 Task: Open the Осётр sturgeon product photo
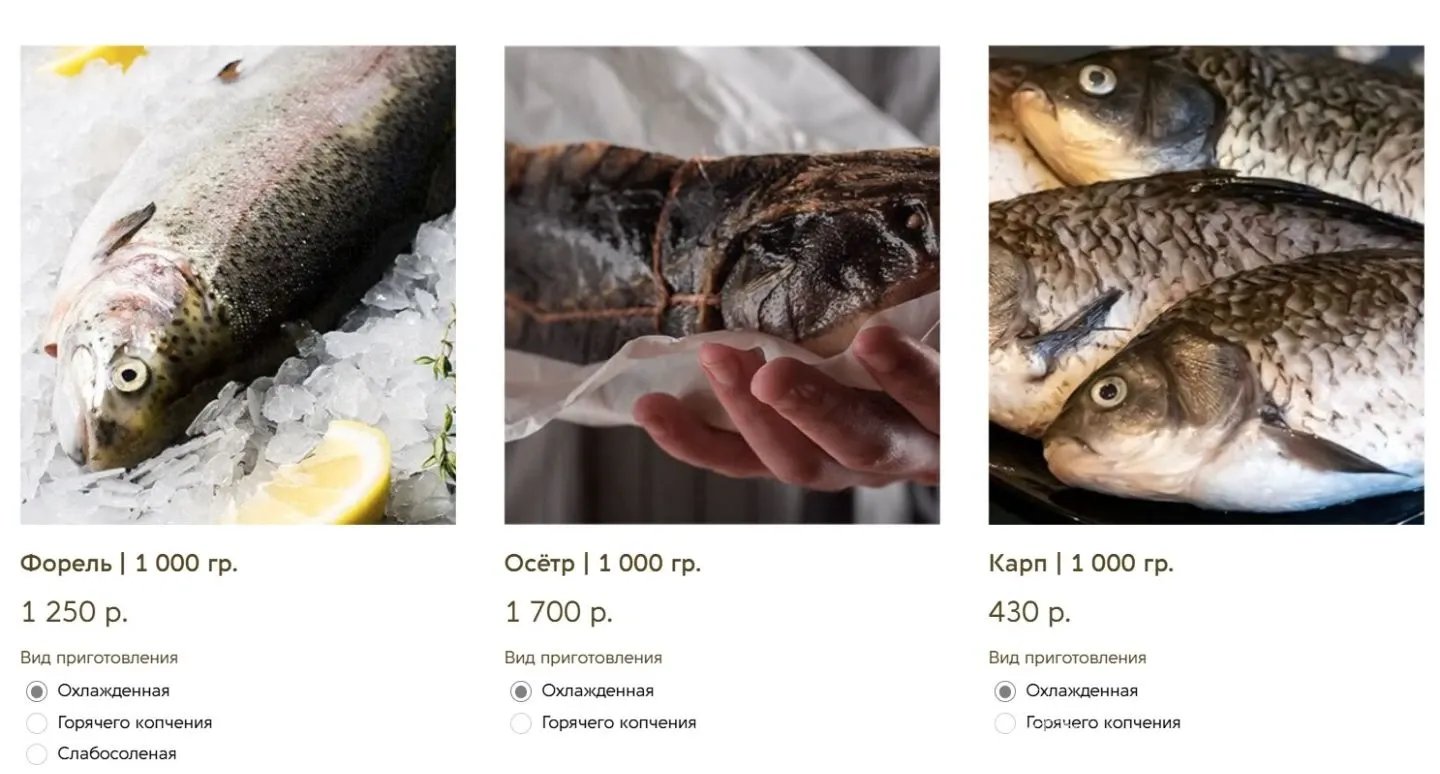pos(722,285)
